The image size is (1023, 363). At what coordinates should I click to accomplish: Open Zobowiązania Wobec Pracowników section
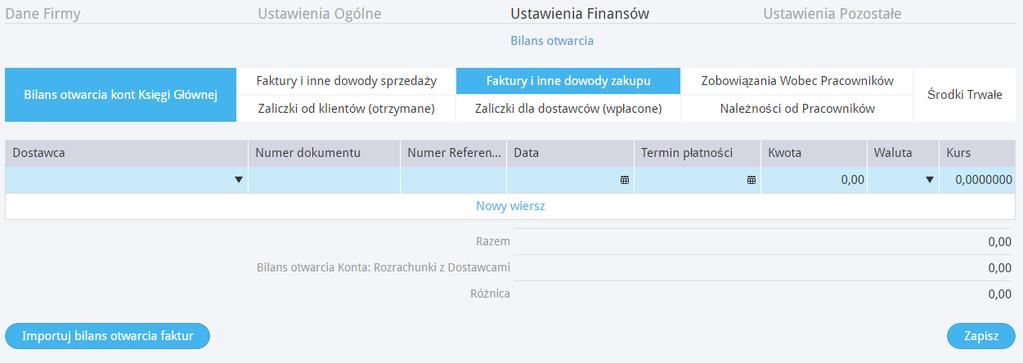tap(797, 82)
